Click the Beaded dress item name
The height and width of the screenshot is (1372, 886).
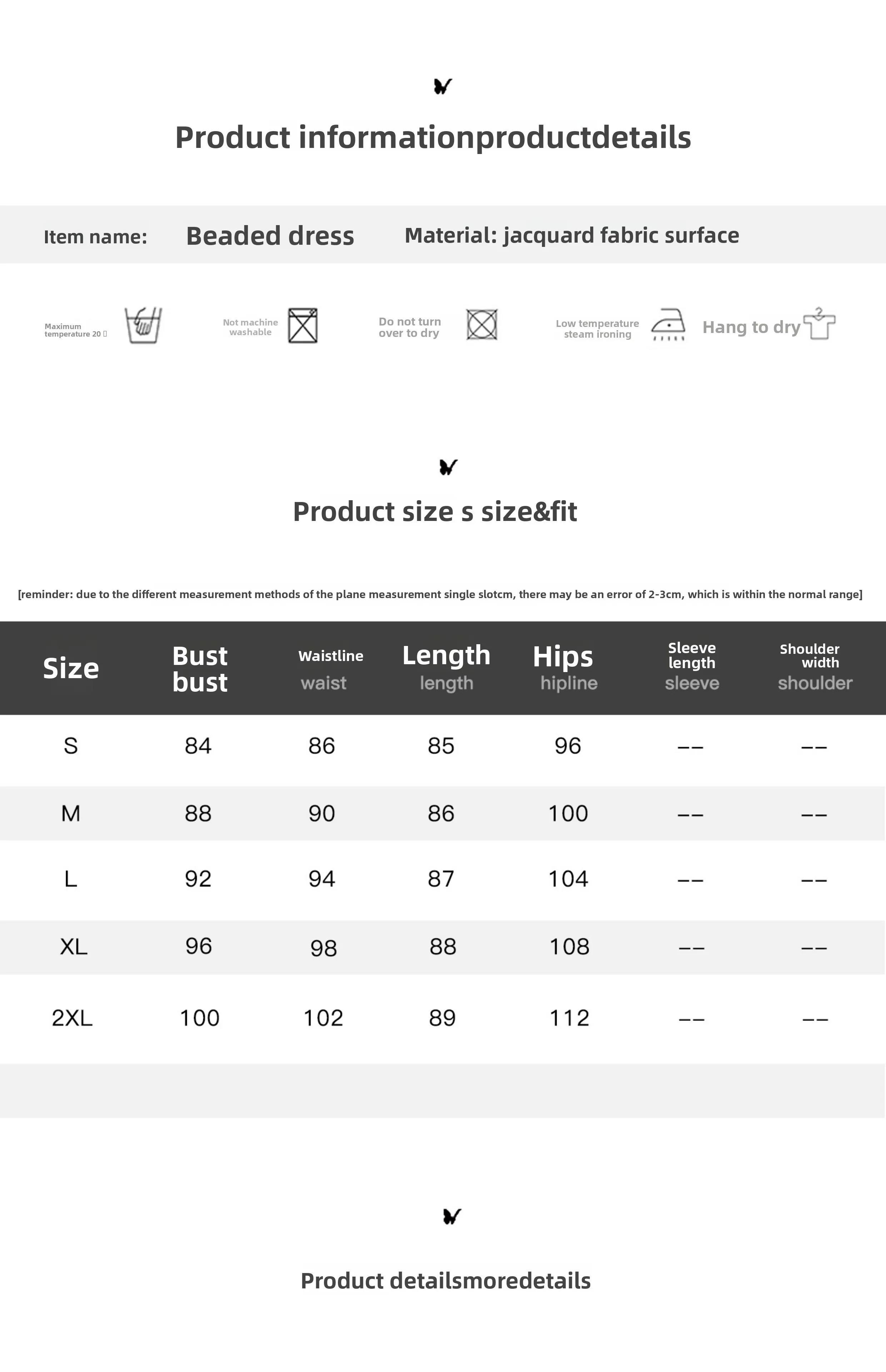270,236
